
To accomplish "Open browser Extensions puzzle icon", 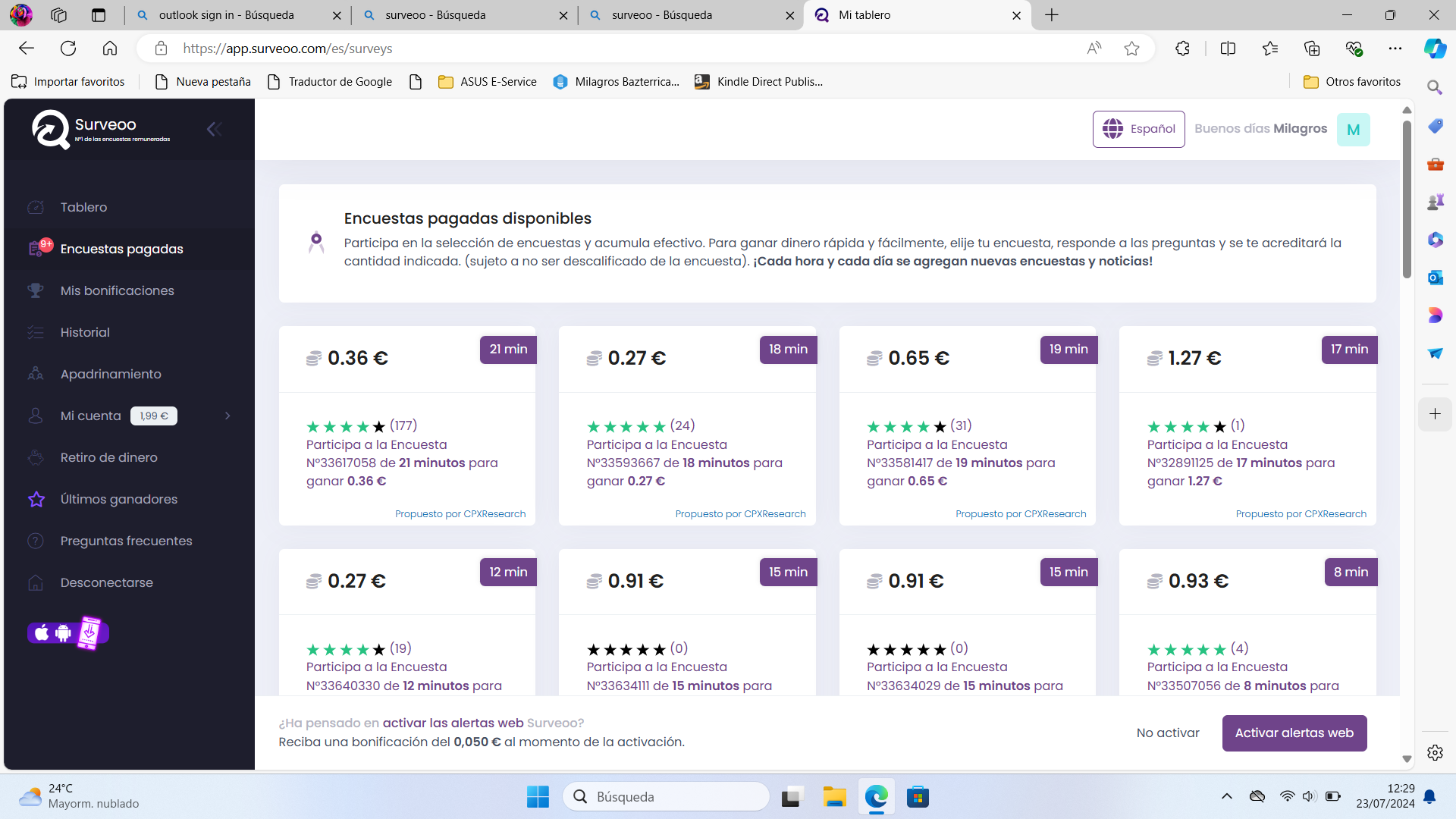I will point(1182,49).
